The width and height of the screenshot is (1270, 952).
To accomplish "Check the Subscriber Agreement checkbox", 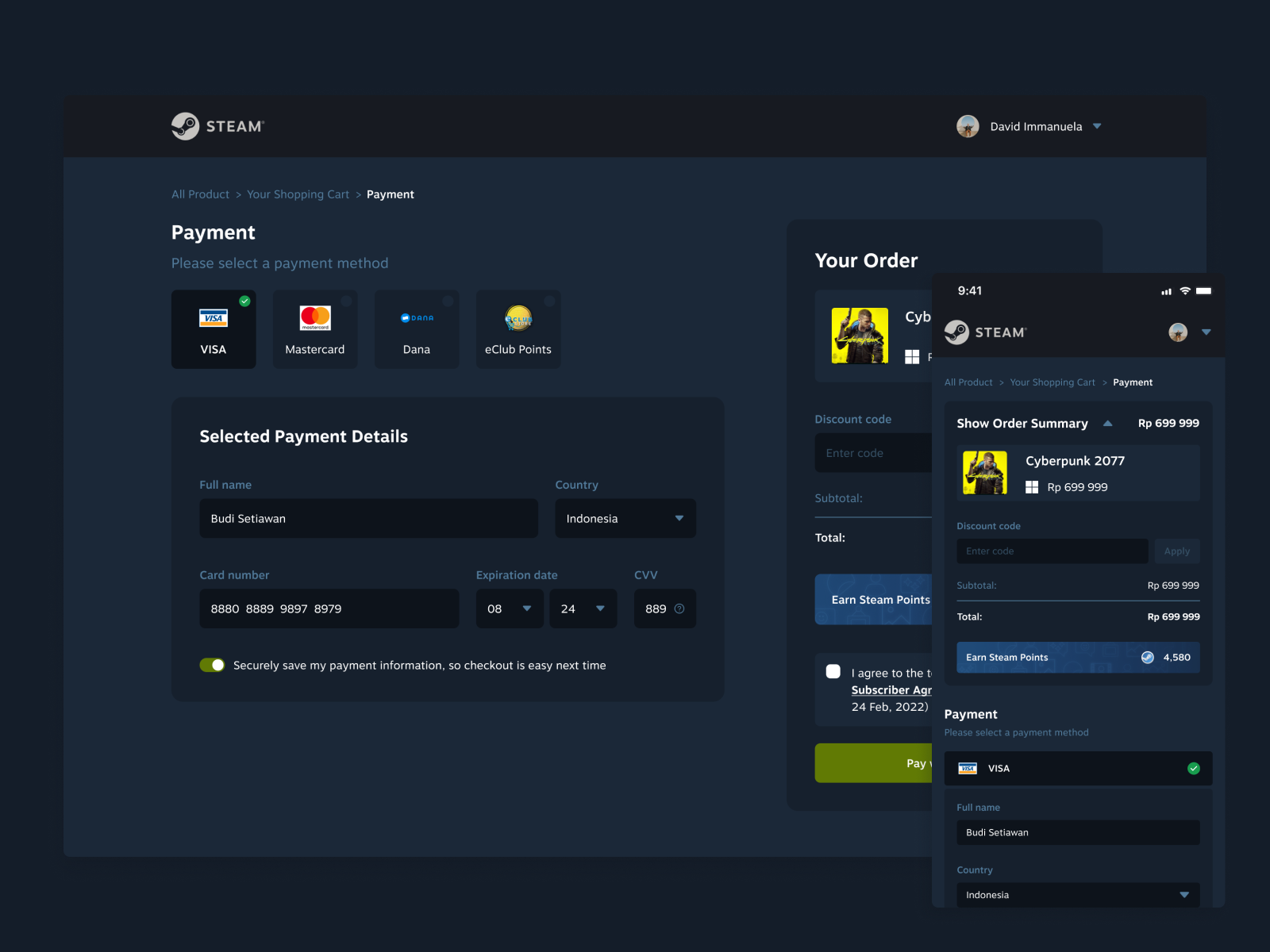I will [833, 671].
